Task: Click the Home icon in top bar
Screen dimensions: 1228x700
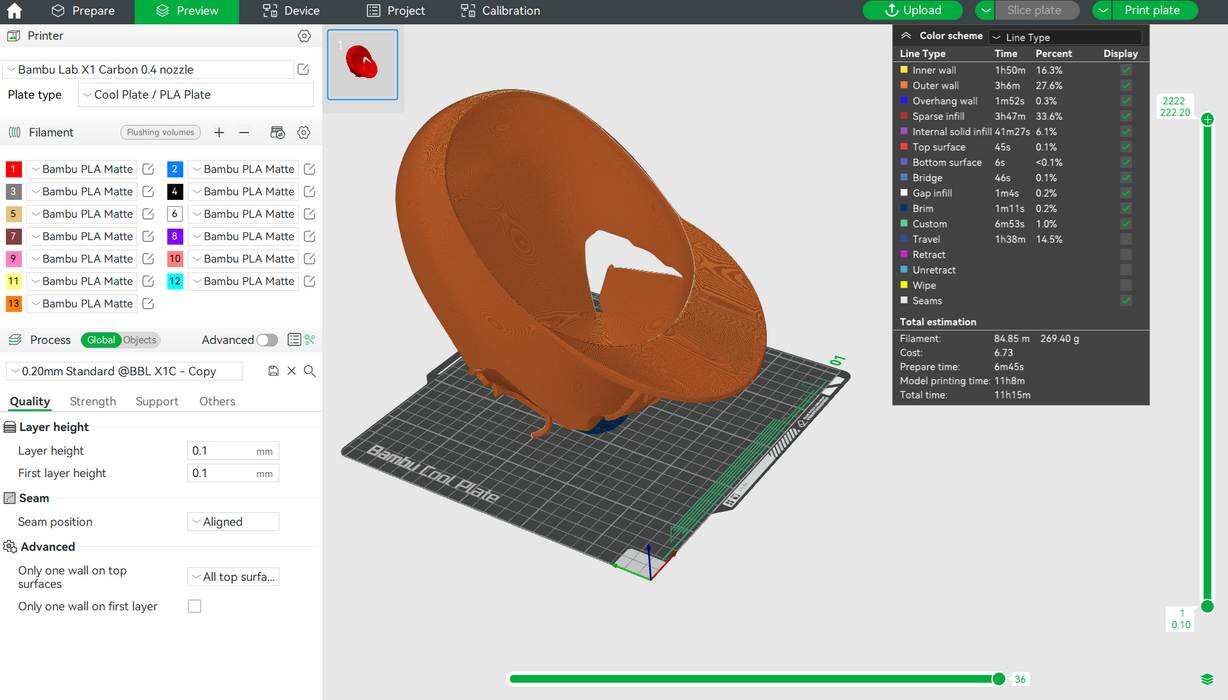Action: tap(14, 11)
